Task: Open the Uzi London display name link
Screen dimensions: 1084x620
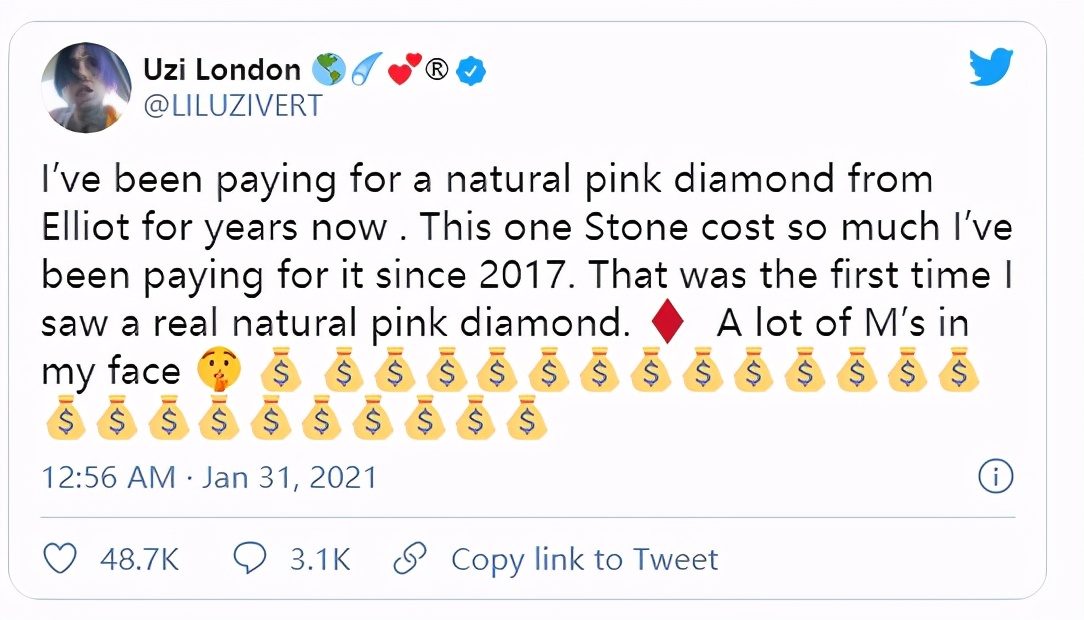Action: [x=222, y=70]
